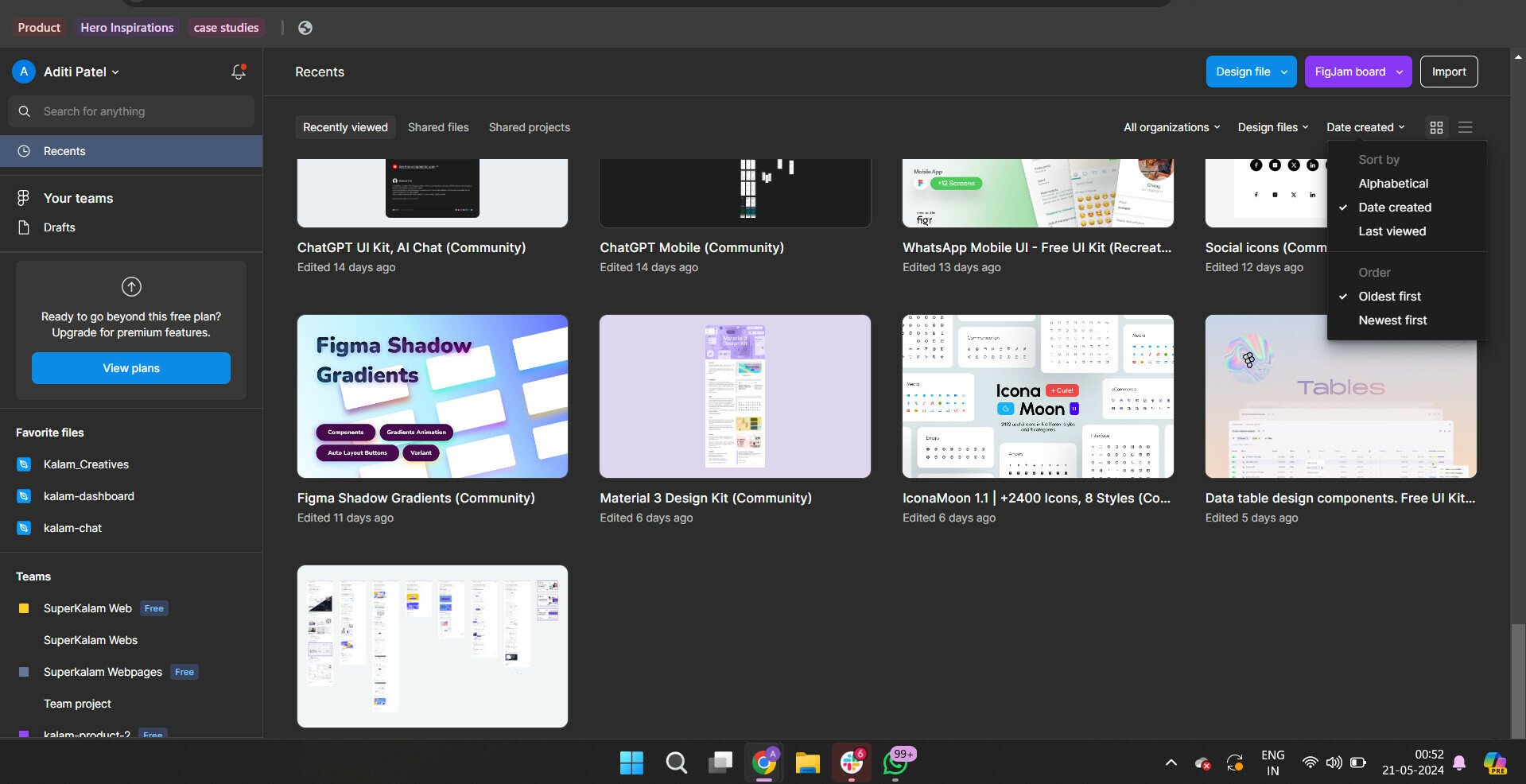Open Chrome from the taskbar
This screenshot has width=1526, height=784.
(764, 763)
